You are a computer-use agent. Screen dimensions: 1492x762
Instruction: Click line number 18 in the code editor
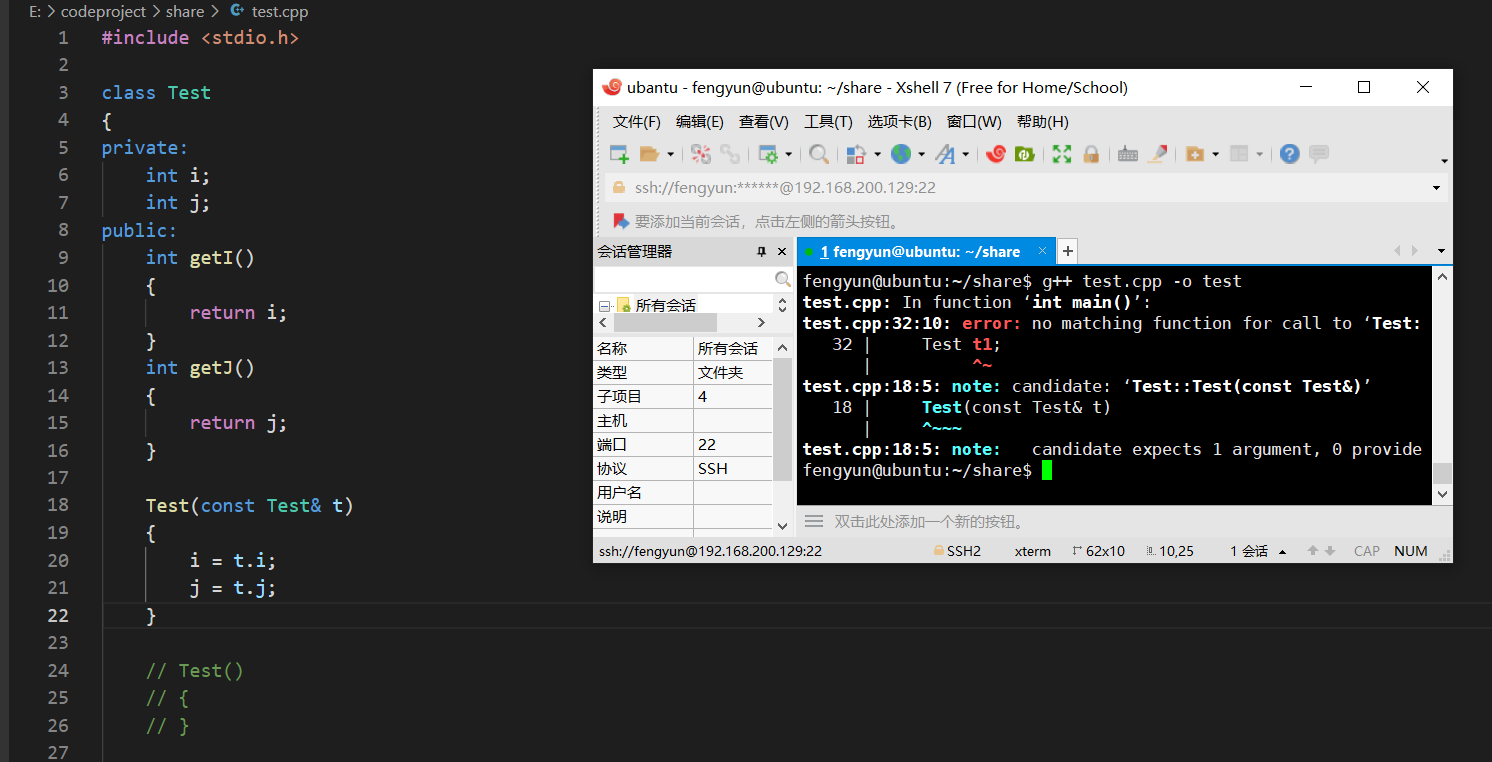(x=58, y=505)
